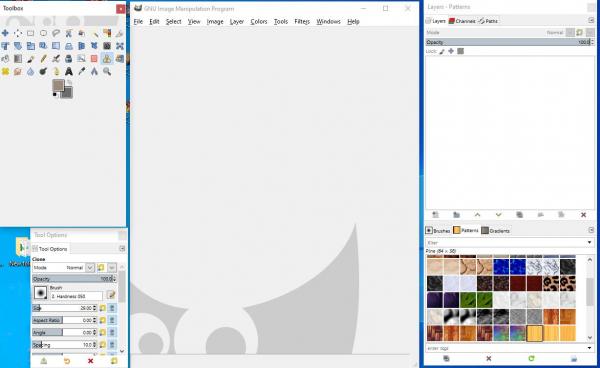Select the highlighted Pine pattern thumbnail
Viewport: 600px width, 368px height.
(x=535, y=333)
